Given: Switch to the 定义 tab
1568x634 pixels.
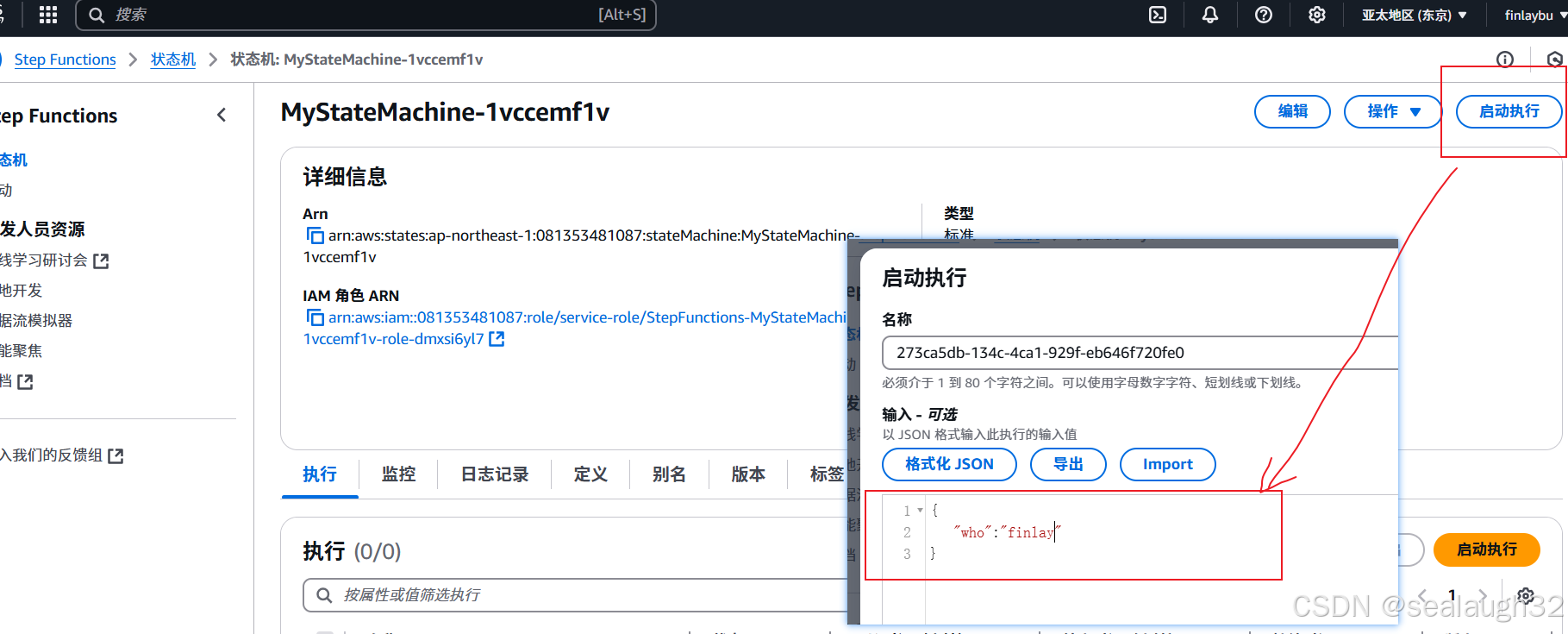Looking at the screenshot, I should [x=590, y=474].
